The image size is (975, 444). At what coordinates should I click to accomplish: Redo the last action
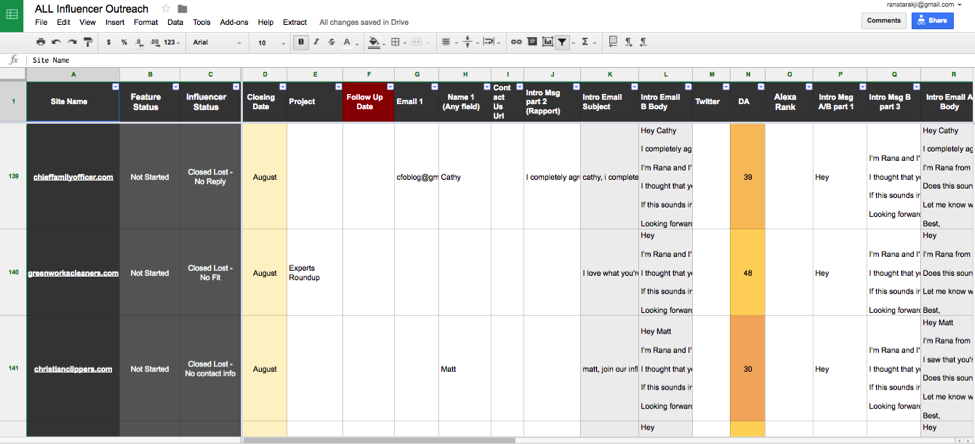72,42
